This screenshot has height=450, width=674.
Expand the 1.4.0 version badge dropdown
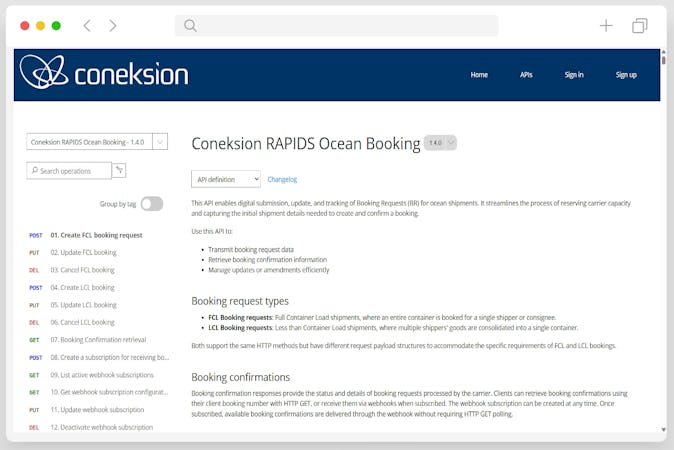pos(440,143)
